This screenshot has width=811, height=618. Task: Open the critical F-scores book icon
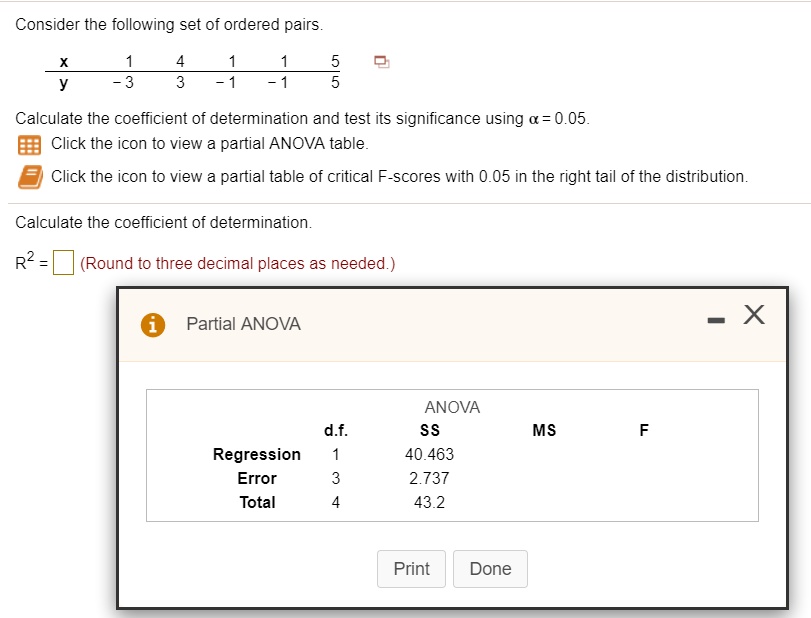(x=28, y=177)
